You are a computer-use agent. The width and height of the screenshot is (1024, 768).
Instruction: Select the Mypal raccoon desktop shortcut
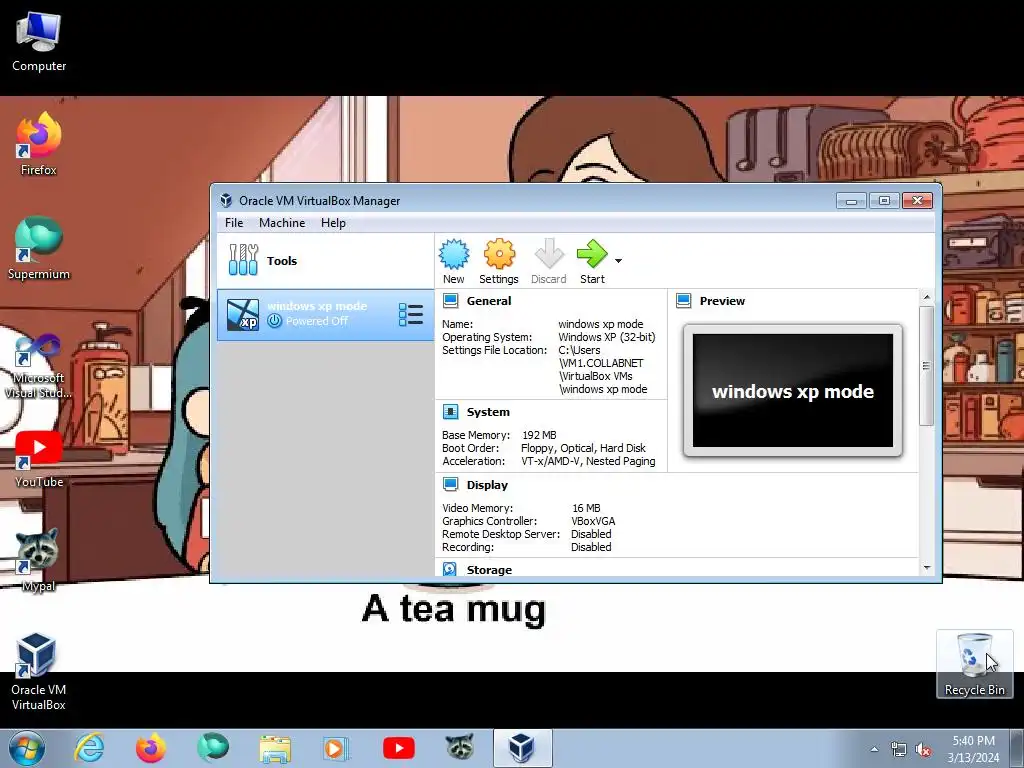pyautogui.click(x=39, y=560)
